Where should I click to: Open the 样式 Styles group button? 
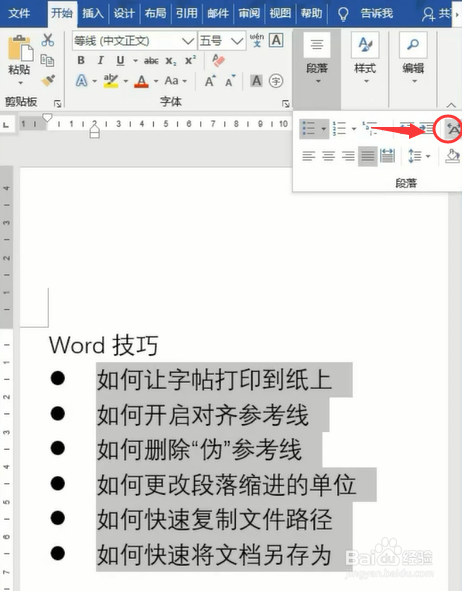[365, 58]
